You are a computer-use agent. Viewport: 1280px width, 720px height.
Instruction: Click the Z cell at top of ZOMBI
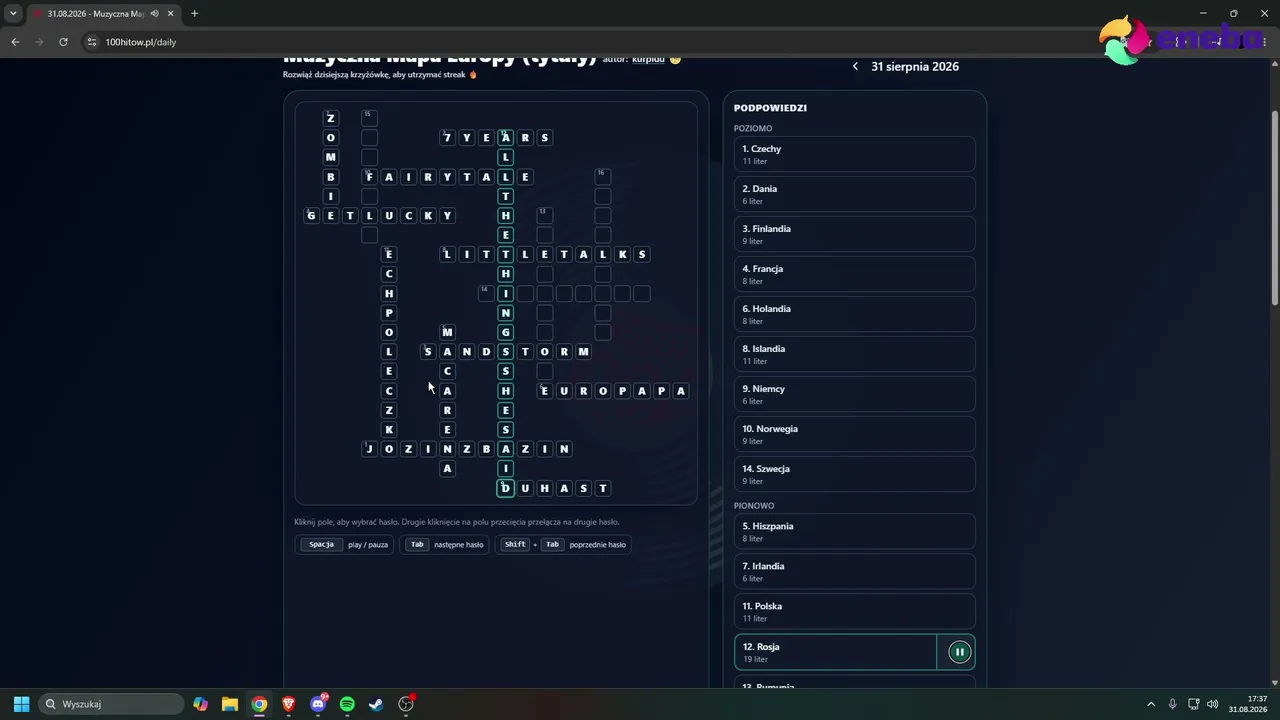[331, 118]
